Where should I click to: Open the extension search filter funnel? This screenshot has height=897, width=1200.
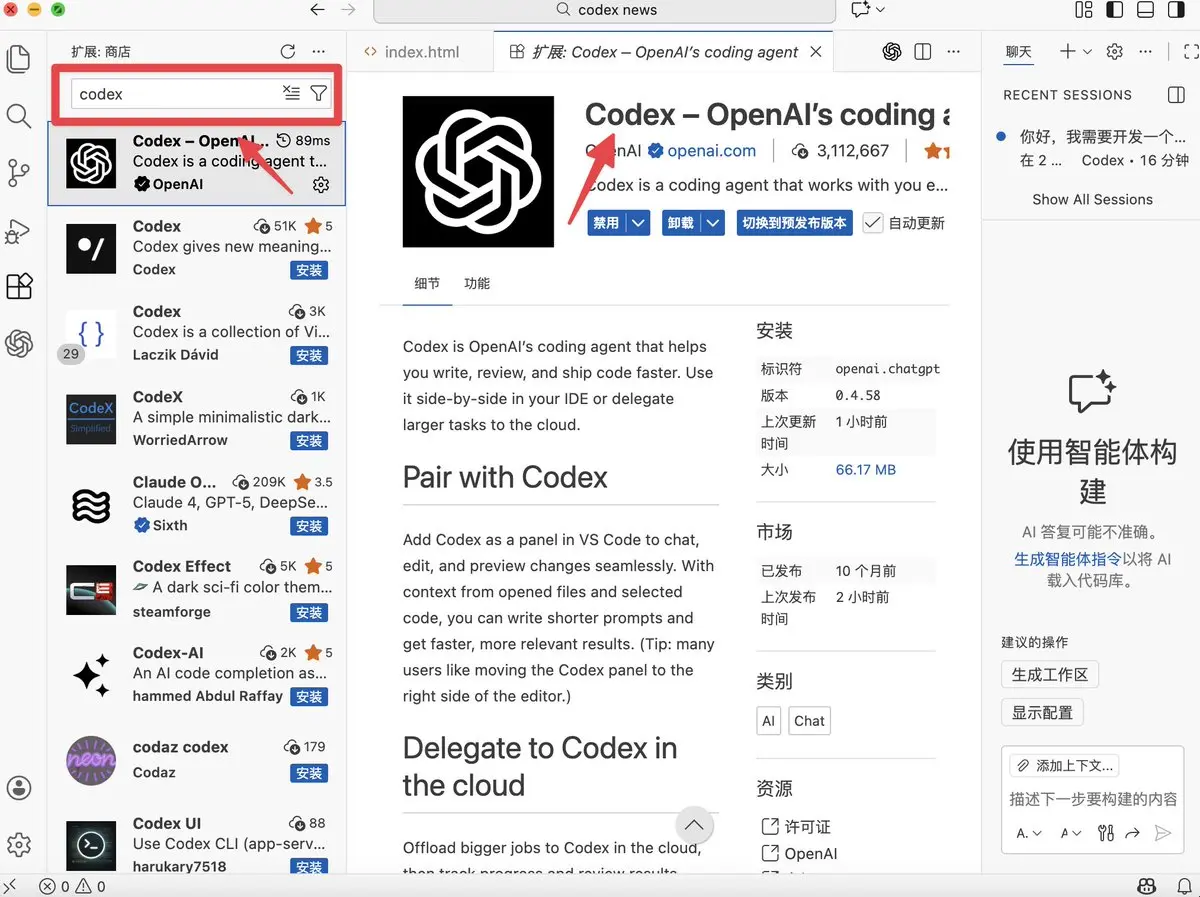[x=318, y=93]
